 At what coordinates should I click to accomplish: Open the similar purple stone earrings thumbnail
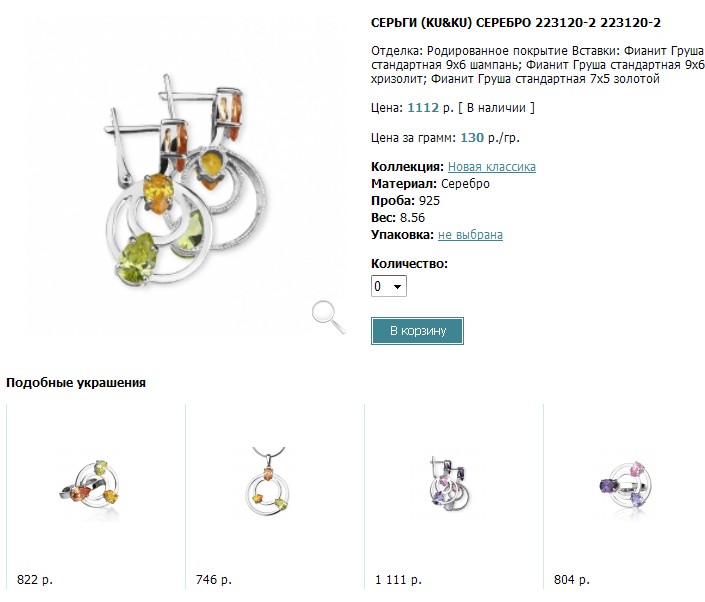448,485
